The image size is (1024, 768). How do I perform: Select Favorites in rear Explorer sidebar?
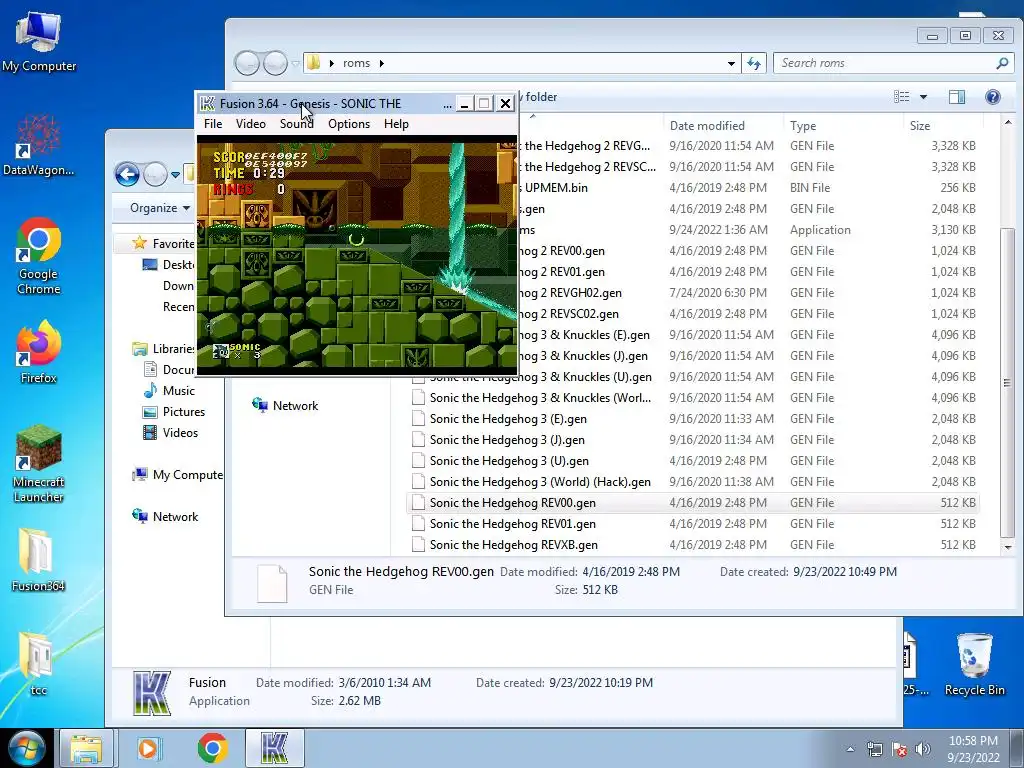pyautogui.click(x=163, y=244)
